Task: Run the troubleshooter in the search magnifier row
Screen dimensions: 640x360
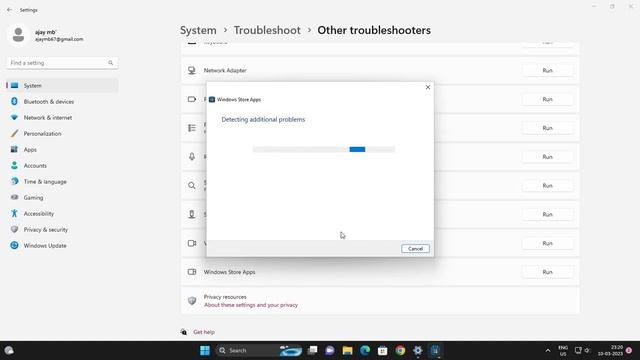Action: 547,186
